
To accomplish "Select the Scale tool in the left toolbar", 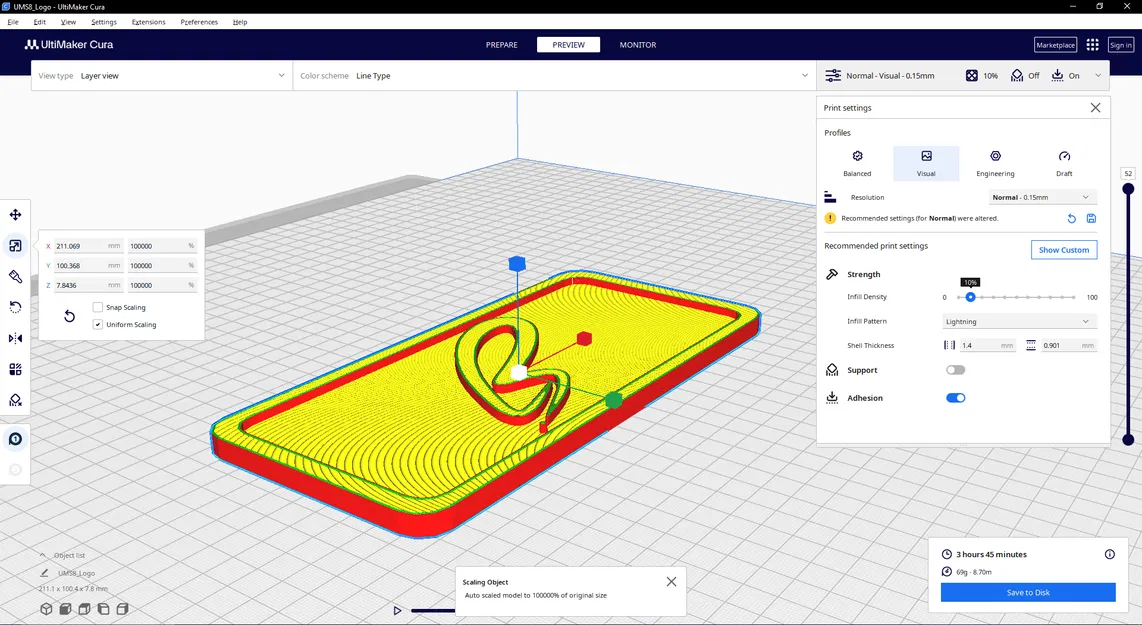I will (15, 245).
